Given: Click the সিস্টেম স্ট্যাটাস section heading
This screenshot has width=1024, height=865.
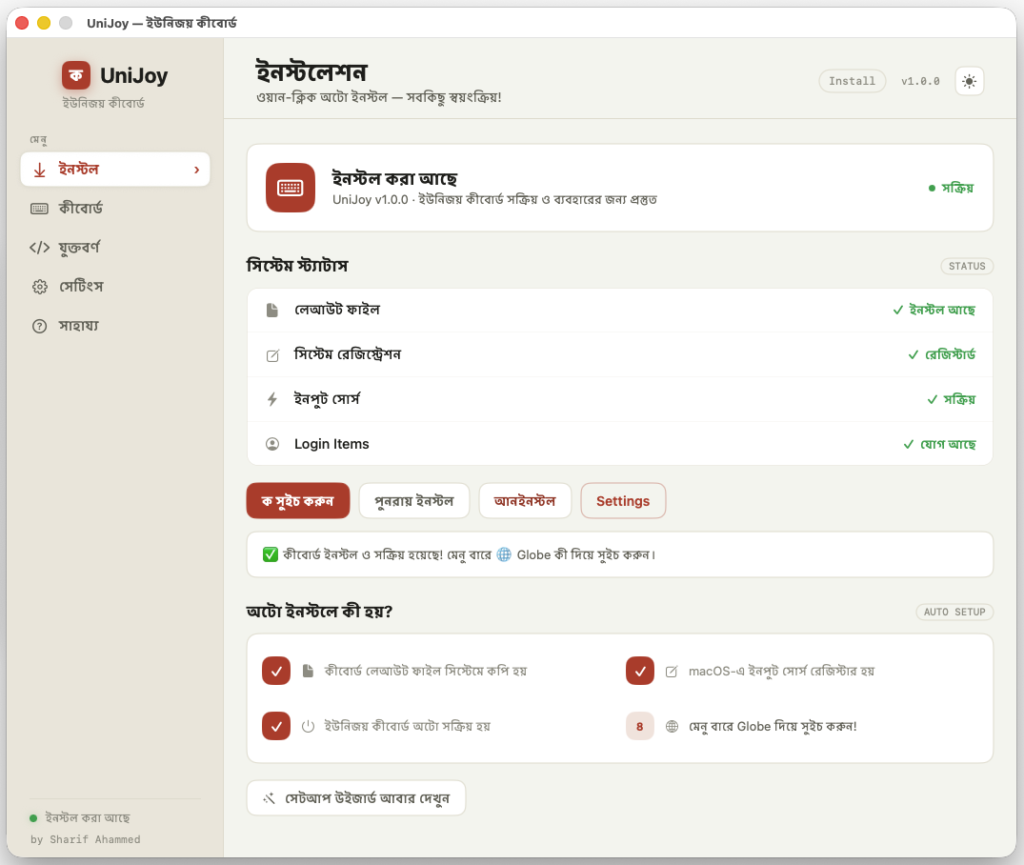Looking at the screenshot, I should (297, 266).
